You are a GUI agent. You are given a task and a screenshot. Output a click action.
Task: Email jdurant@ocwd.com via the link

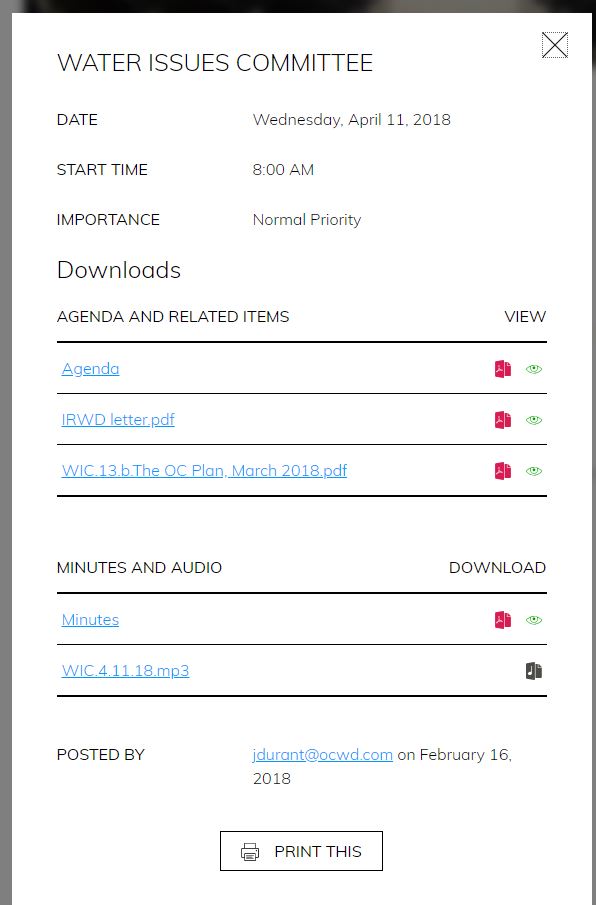pos(323,754)
